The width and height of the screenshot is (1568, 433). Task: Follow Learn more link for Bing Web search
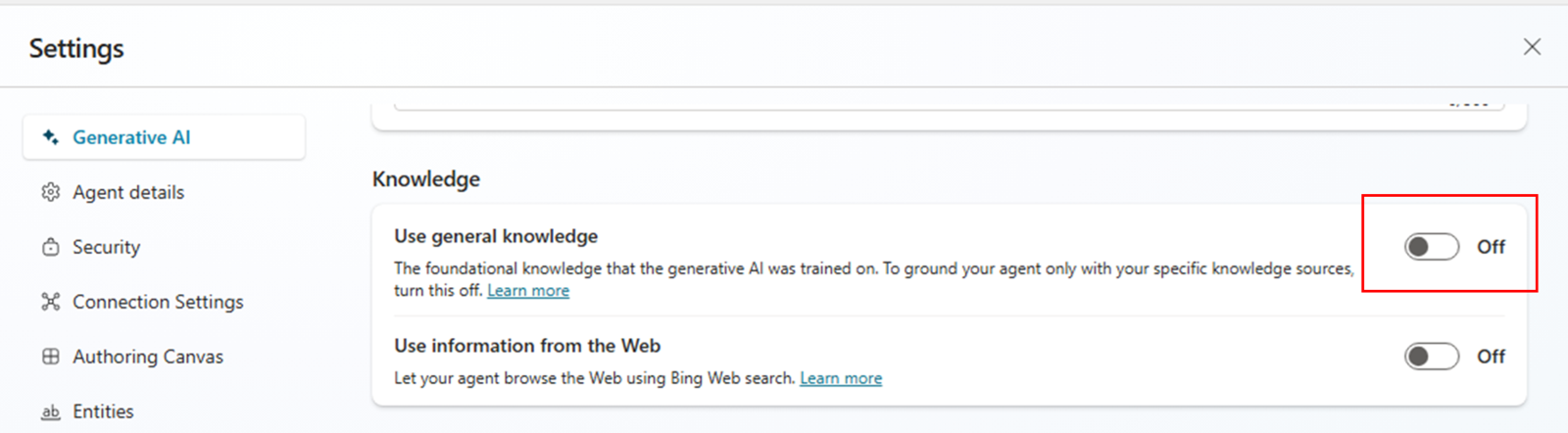tap(841, 378)
